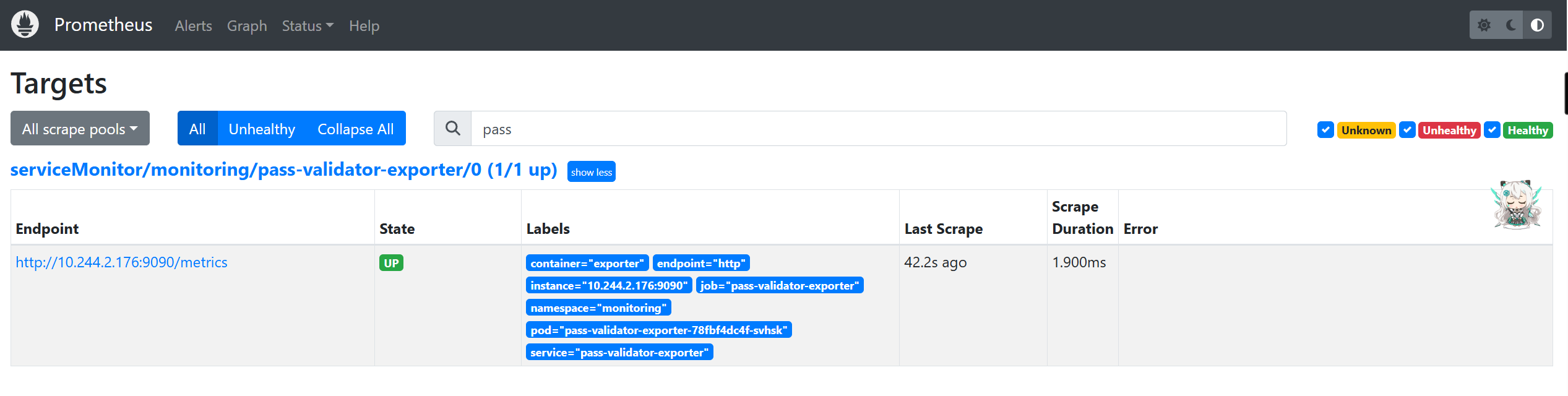Click the instance="10.244.2.176:9090" label badge
This screenshot has width=1568, height=396.
pyautogui.click(x=609, y=285)
